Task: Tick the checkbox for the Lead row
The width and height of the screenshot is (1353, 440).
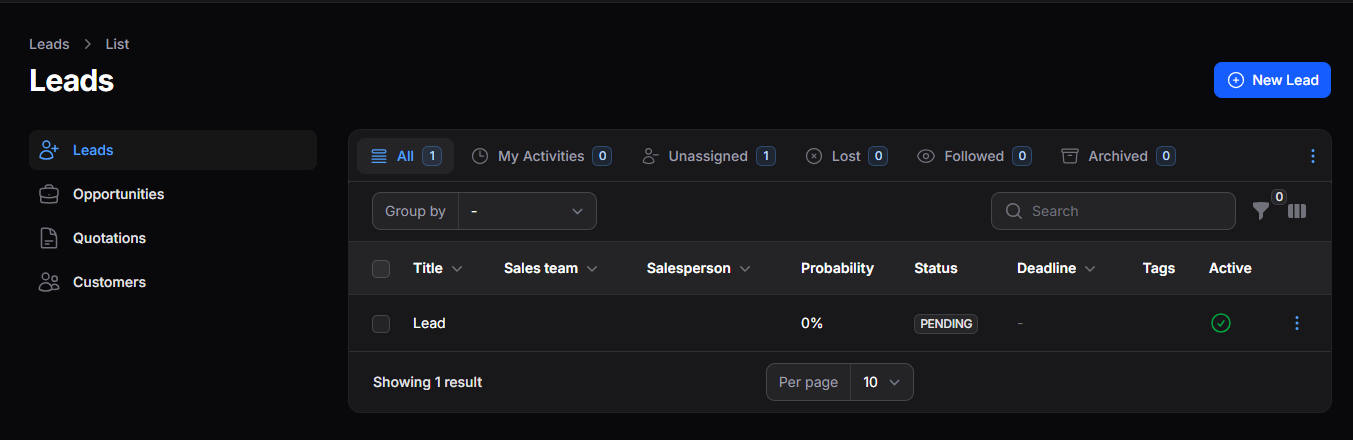Action: tap(381, 323)
